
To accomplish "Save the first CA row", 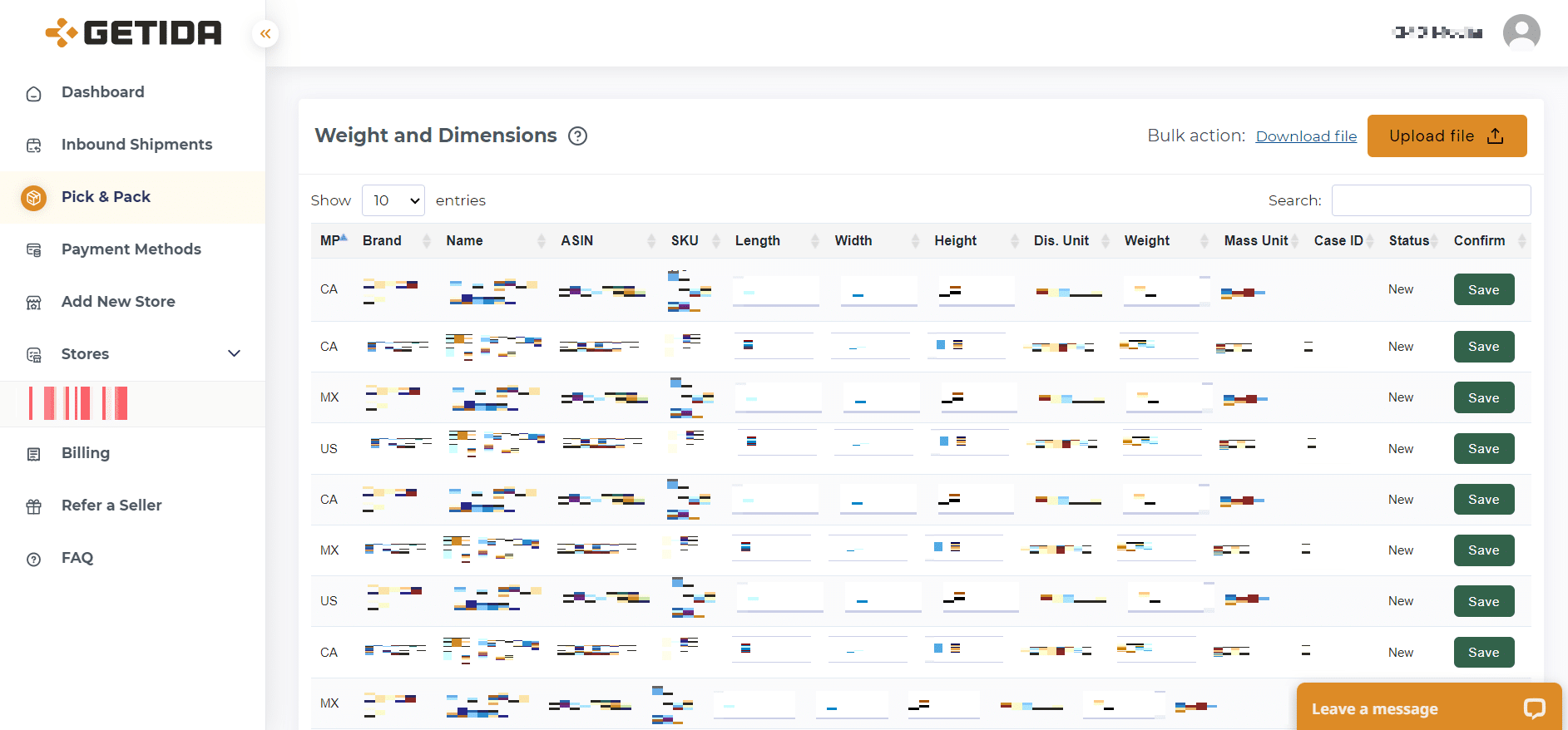I will click(x=1483, y=289).
